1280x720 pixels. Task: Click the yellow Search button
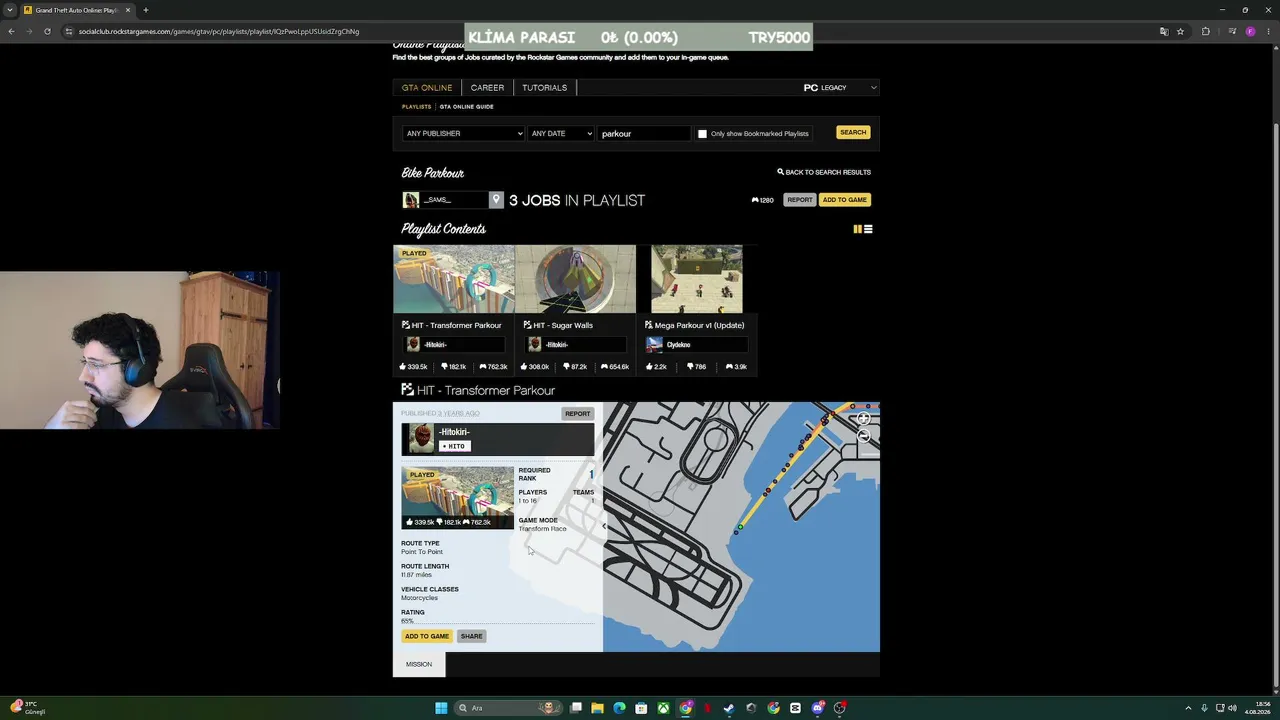[x=853, y=132]
